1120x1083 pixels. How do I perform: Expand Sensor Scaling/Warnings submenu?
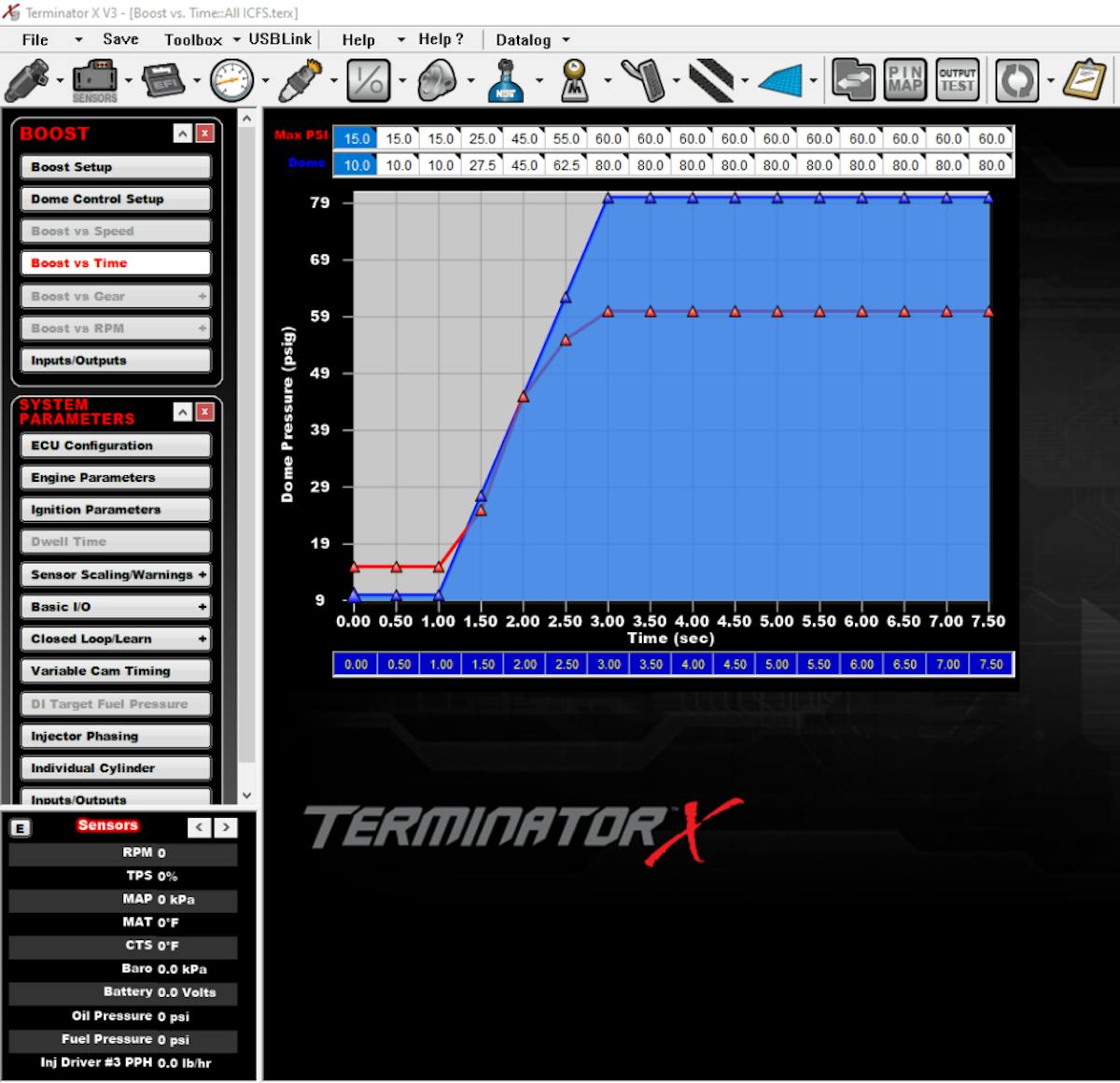[x=202, y=575]
